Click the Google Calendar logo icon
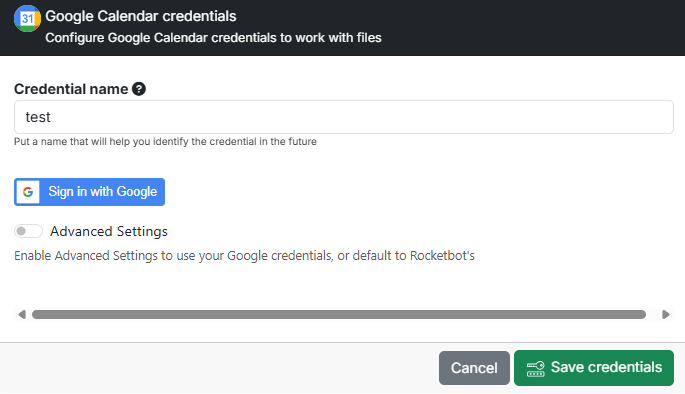685x394 pixels. [x=27, y=18]
